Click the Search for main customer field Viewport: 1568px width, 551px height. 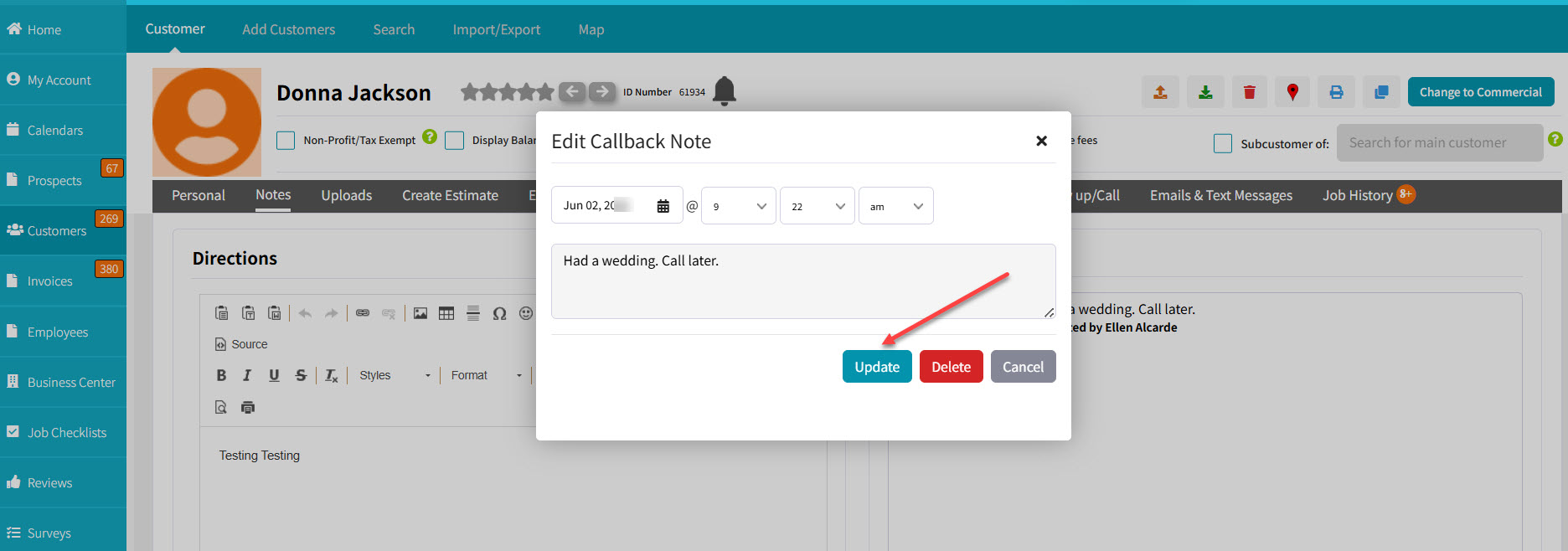[x=1440, y=143]
